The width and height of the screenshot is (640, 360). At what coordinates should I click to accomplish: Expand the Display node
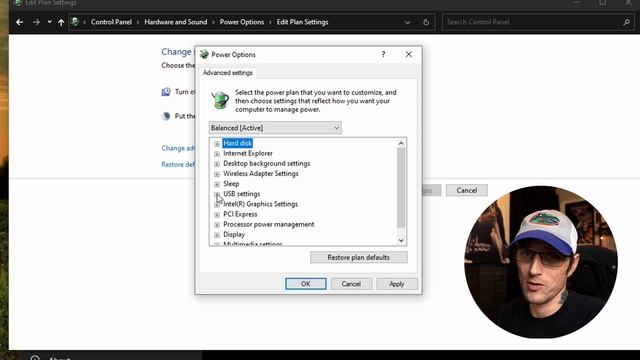click(217, 235)
